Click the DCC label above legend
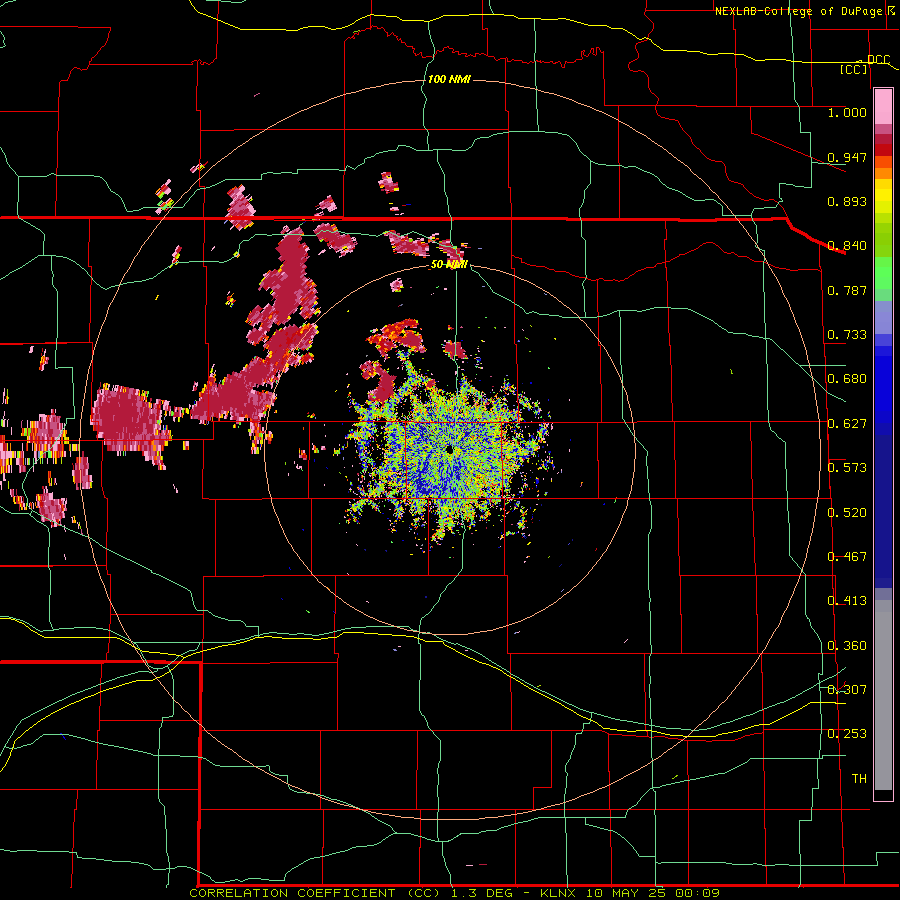Screen dimensions: 900x900 [878, 59]
